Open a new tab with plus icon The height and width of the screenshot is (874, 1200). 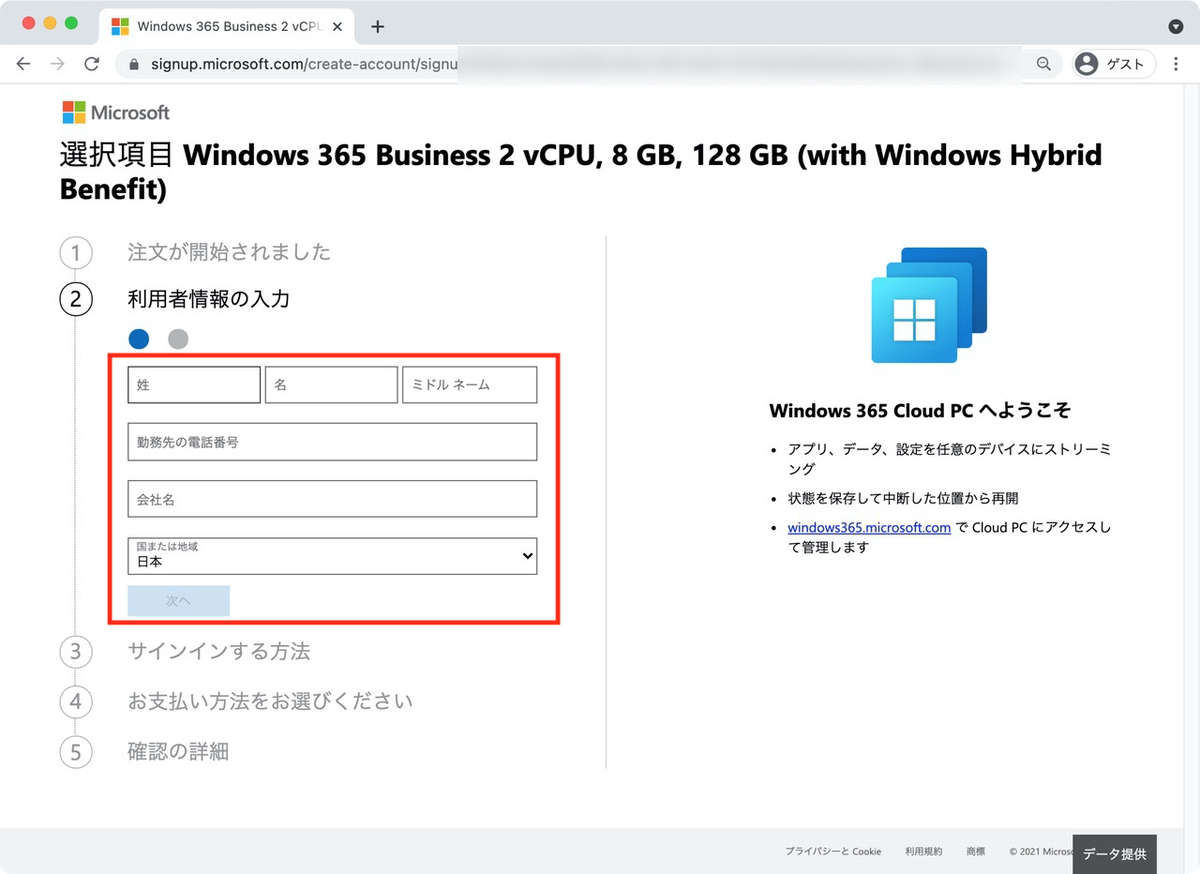(377, 27)
